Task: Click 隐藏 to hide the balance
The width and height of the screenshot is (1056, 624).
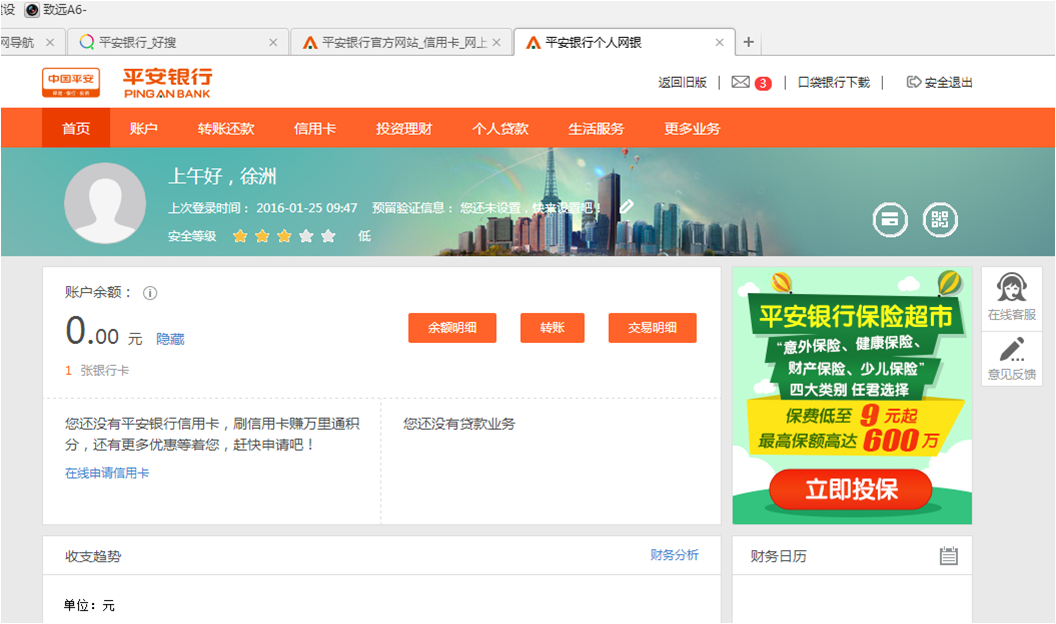Action: (x=170, y=339)
